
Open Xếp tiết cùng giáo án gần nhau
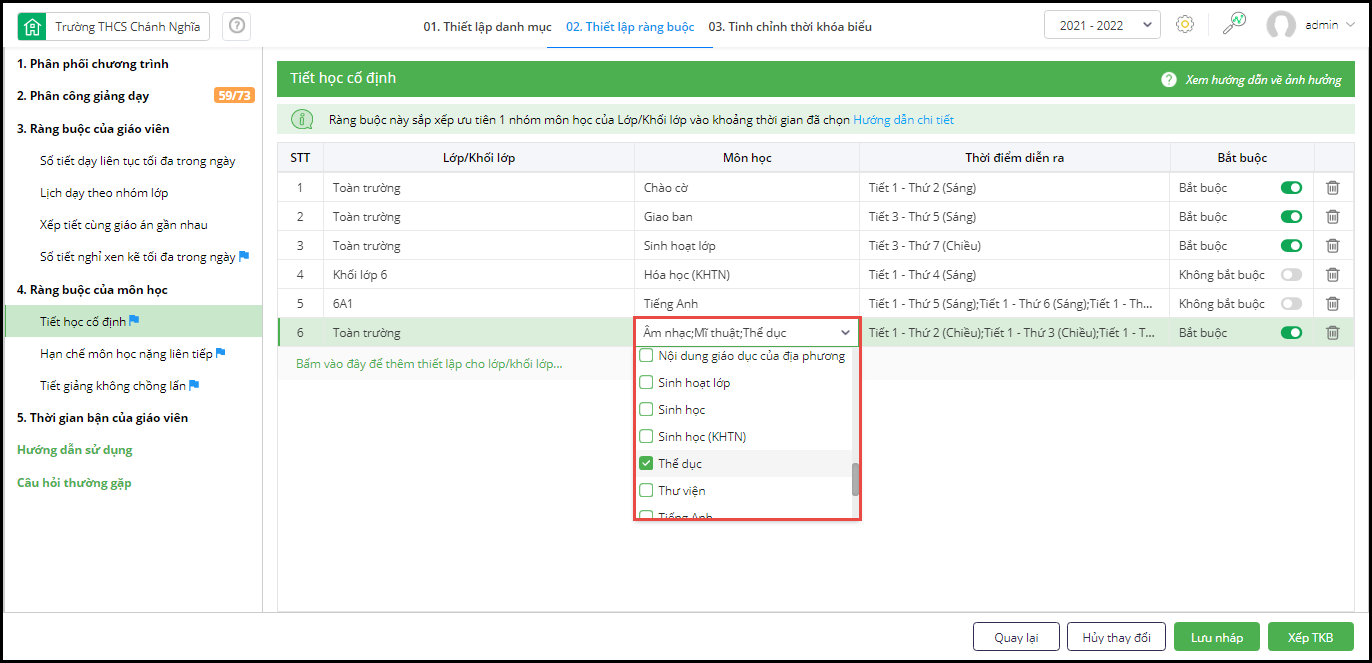[124, 225]
